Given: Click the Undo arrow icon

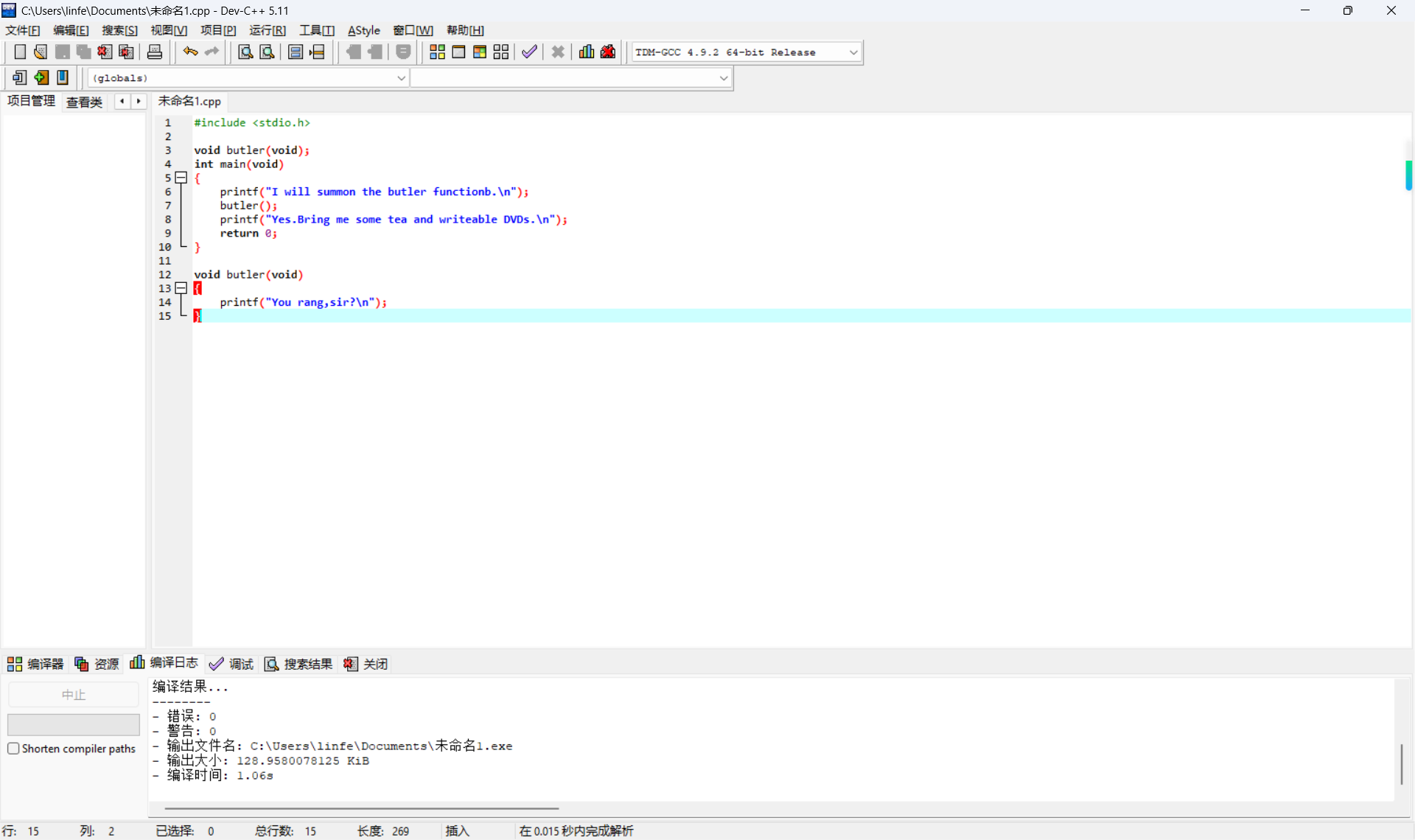Looking at the screenshot, I should tap(190, 52).
